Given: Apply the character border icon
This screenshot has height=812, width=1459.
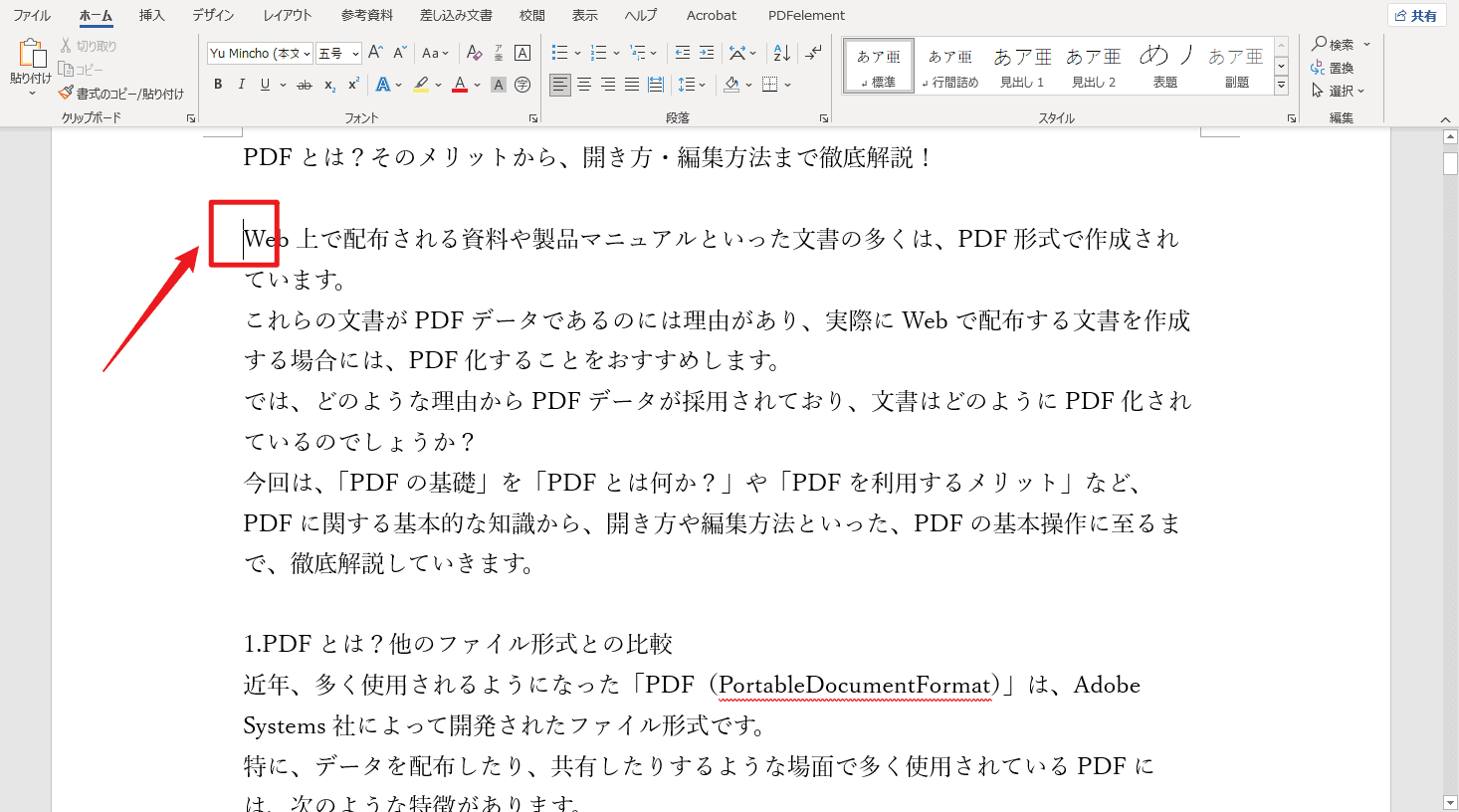Looking at the screenshot, I should pyautogui.click(x=522, y=53).
